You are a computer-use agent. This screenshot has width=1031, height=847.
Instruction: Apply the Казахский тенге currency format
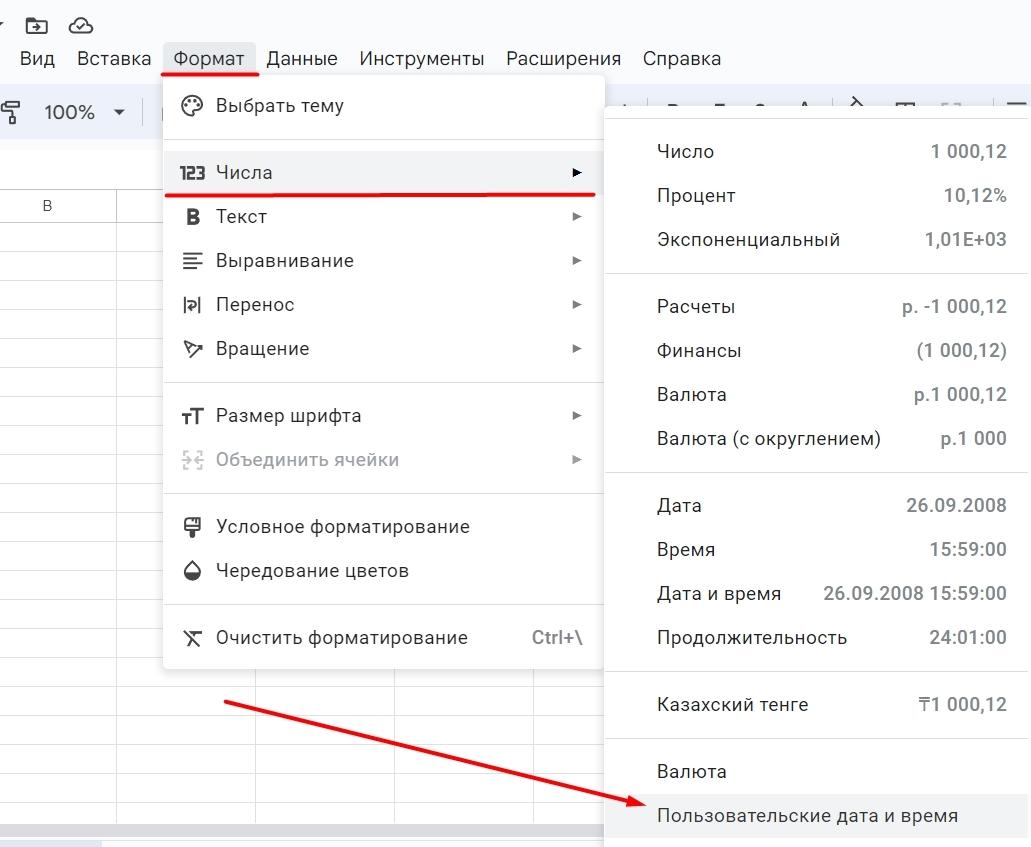click(x=732, y=705)
